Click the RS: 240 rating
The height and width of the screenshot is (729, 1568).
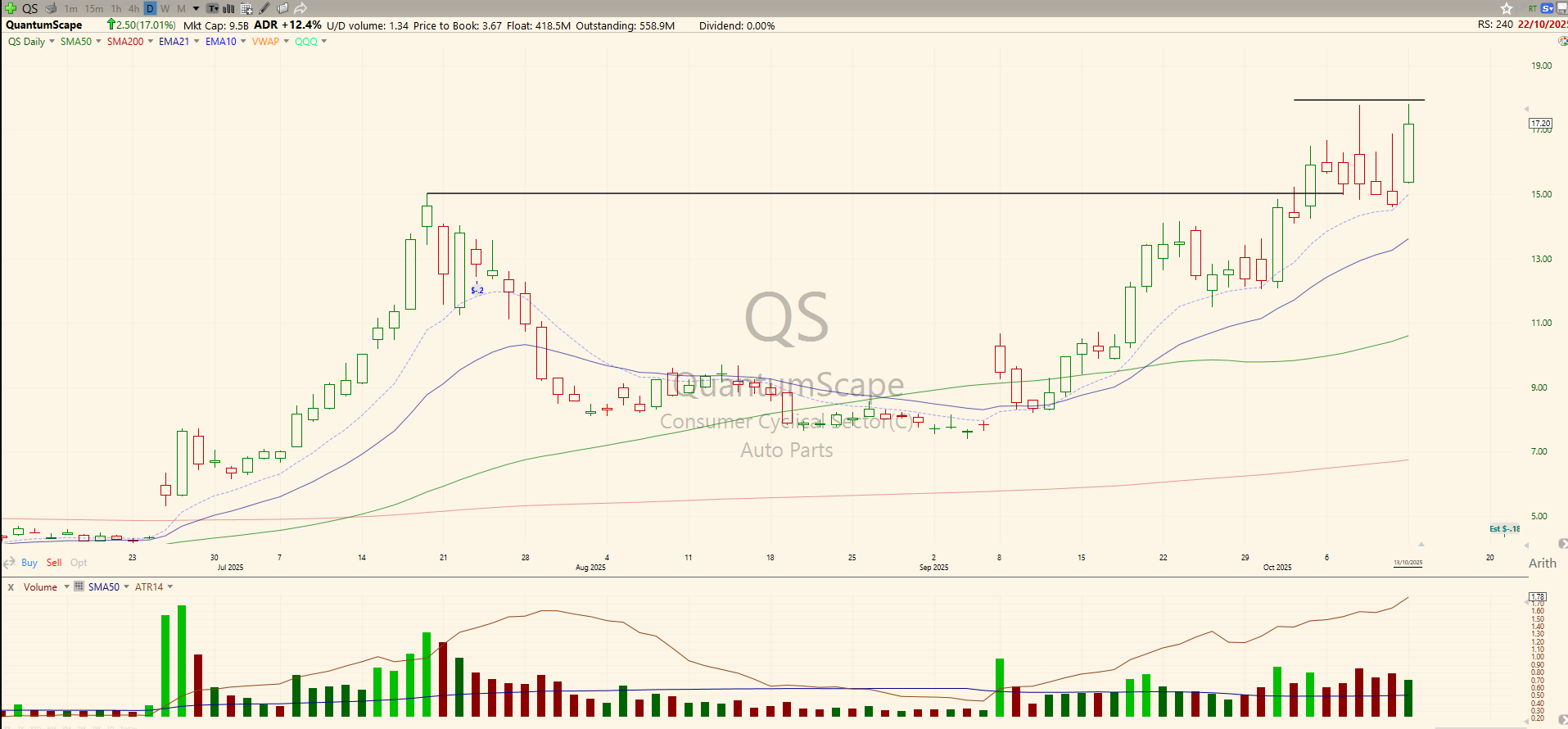1495,25
